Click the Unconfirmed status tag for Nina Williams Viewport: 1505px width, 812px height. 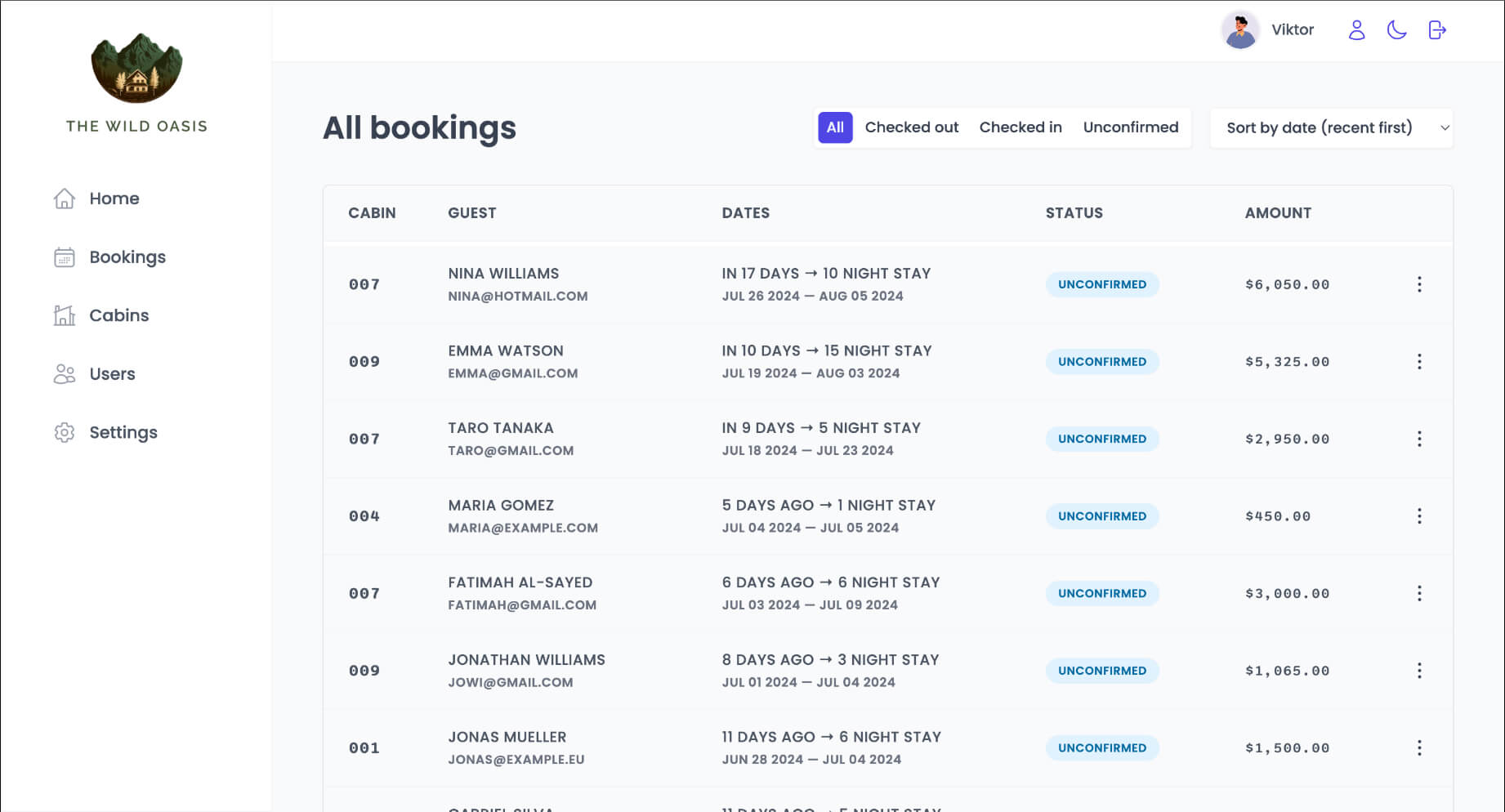coord(1102,284)
